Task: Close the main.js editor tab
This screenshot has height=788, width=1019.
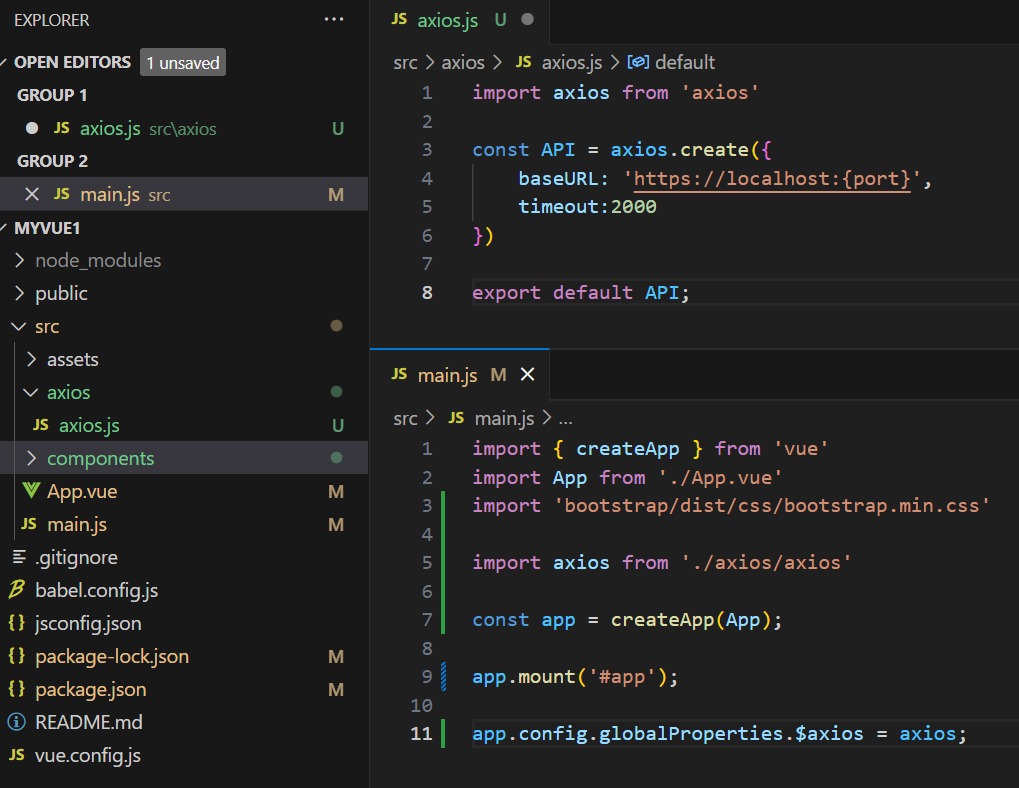Action: point(527,374)
